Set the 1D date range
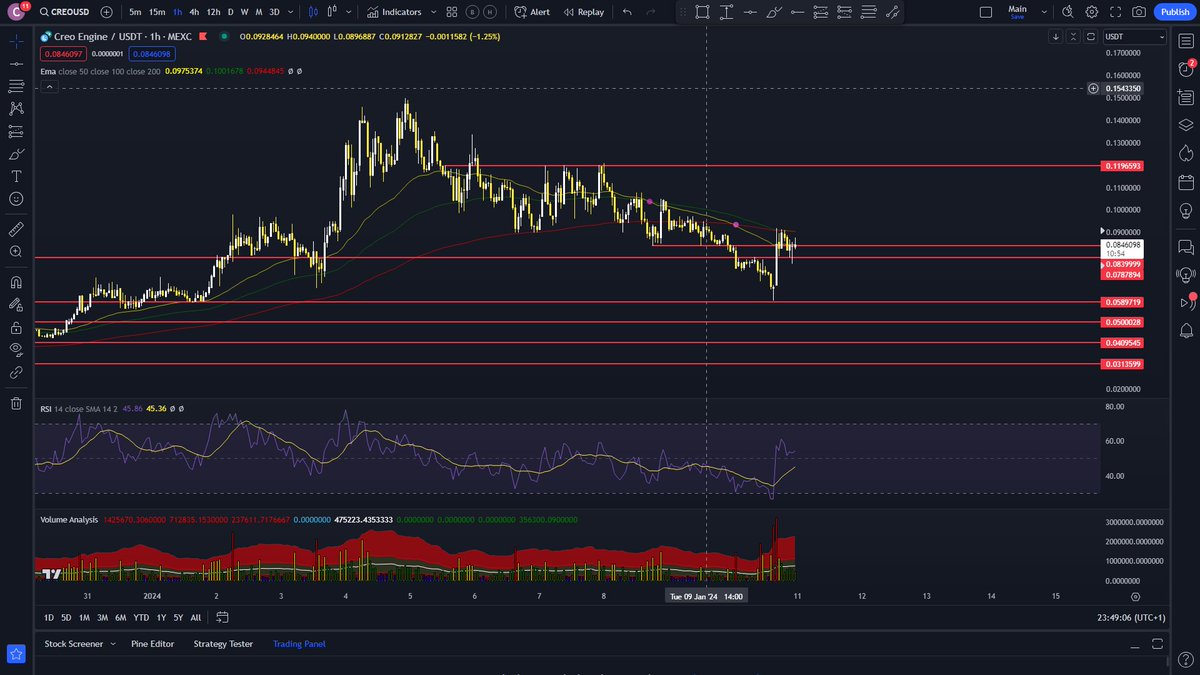Image resolution: width=1200 pixels, height=675 pixels. pyautogui.click(x=49, y=618)
